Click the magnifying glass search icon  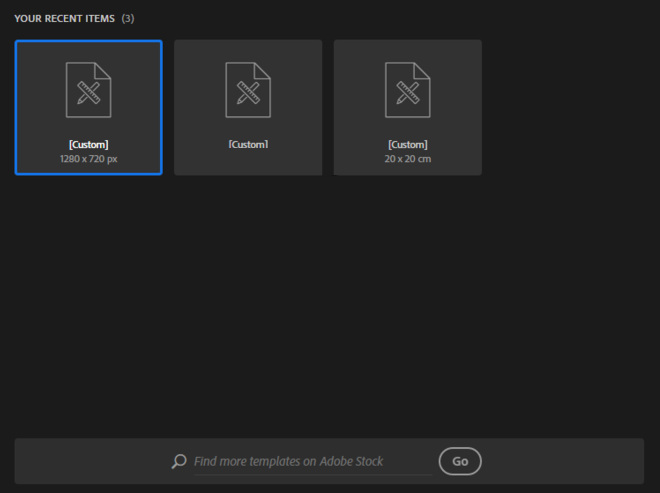click(x=179, y=461)
